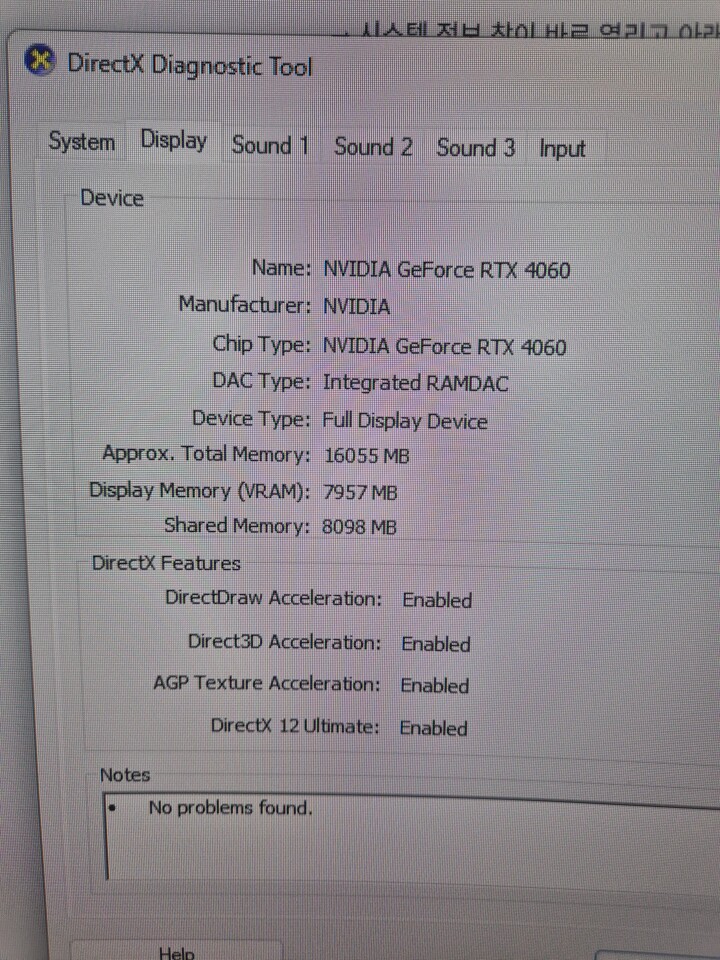This screenshot has height=960, width=720.
Task: Click the Name value NVIDIA GeForce RTX 4060
Action: tap(446, 269)
